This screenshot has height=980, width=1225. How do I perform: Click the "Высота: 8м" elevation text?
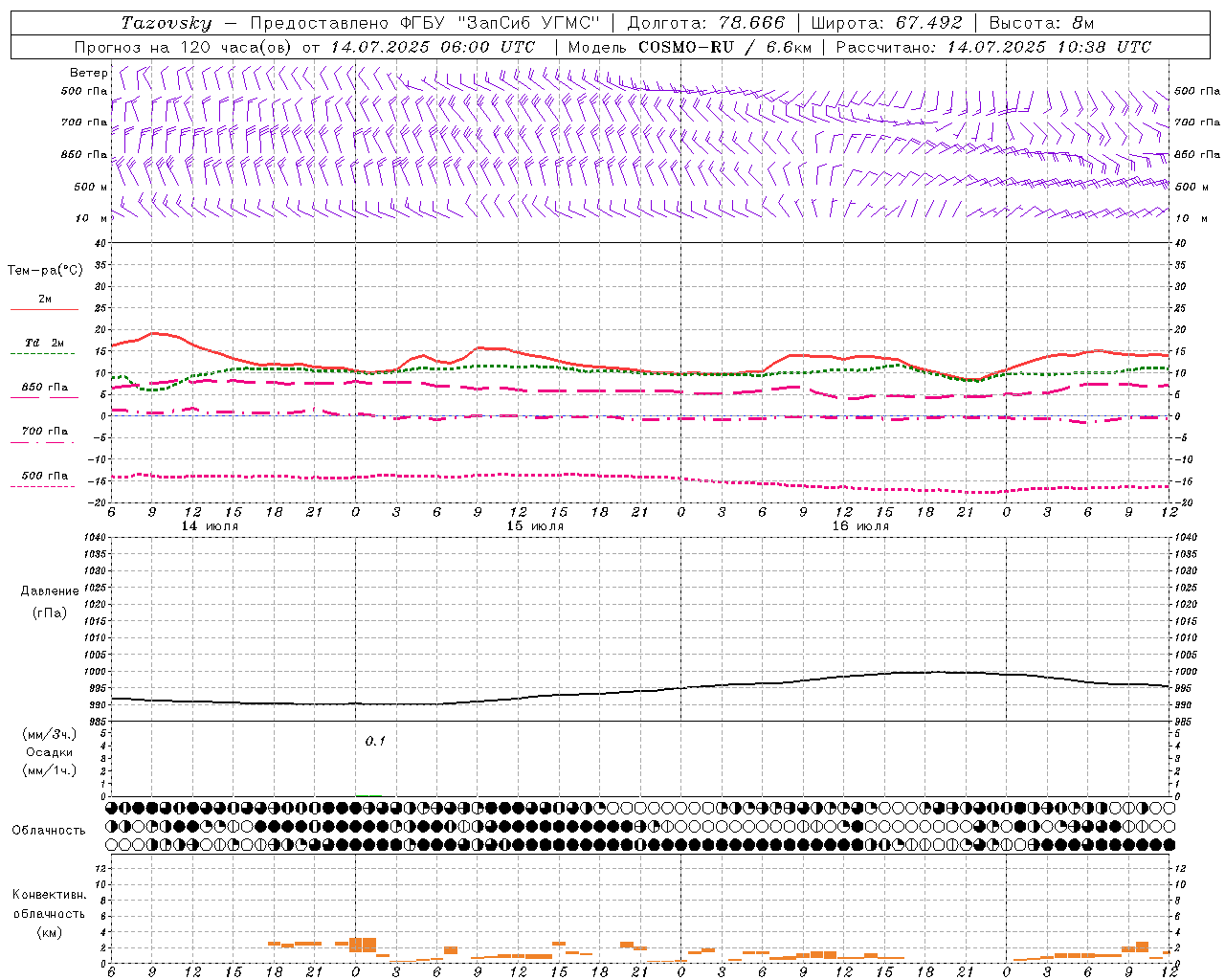coord(1041,23)
